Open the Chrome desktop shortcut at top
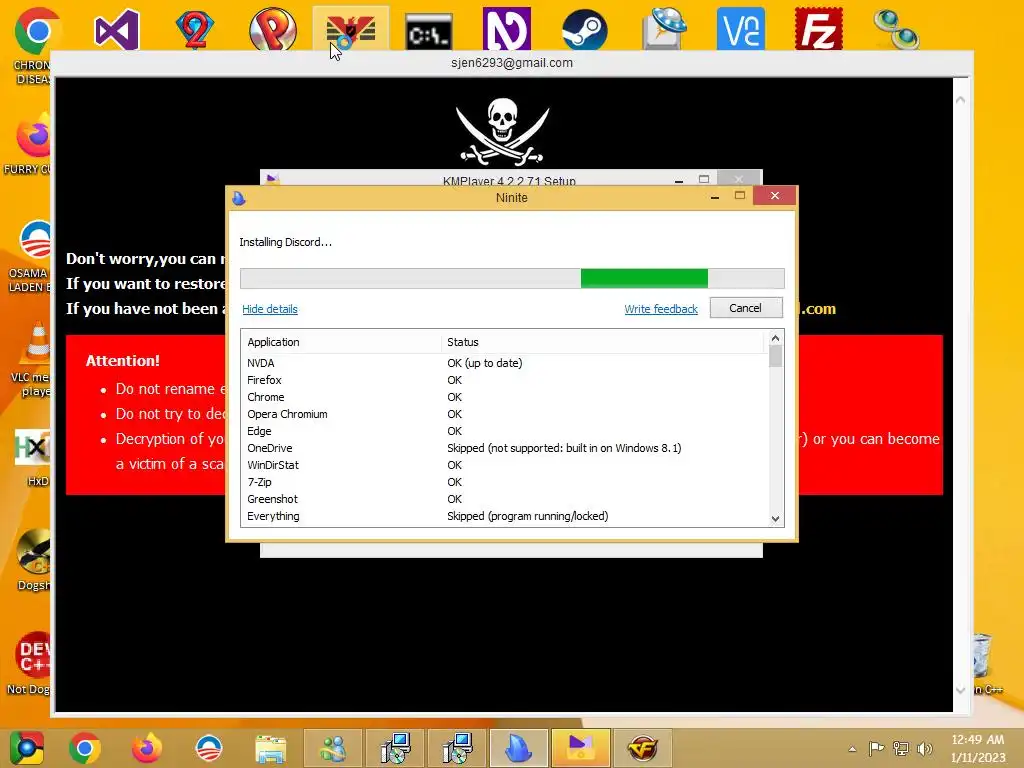Image resolution: width=1024 pixels, height=768 pixels. [36, 31]
